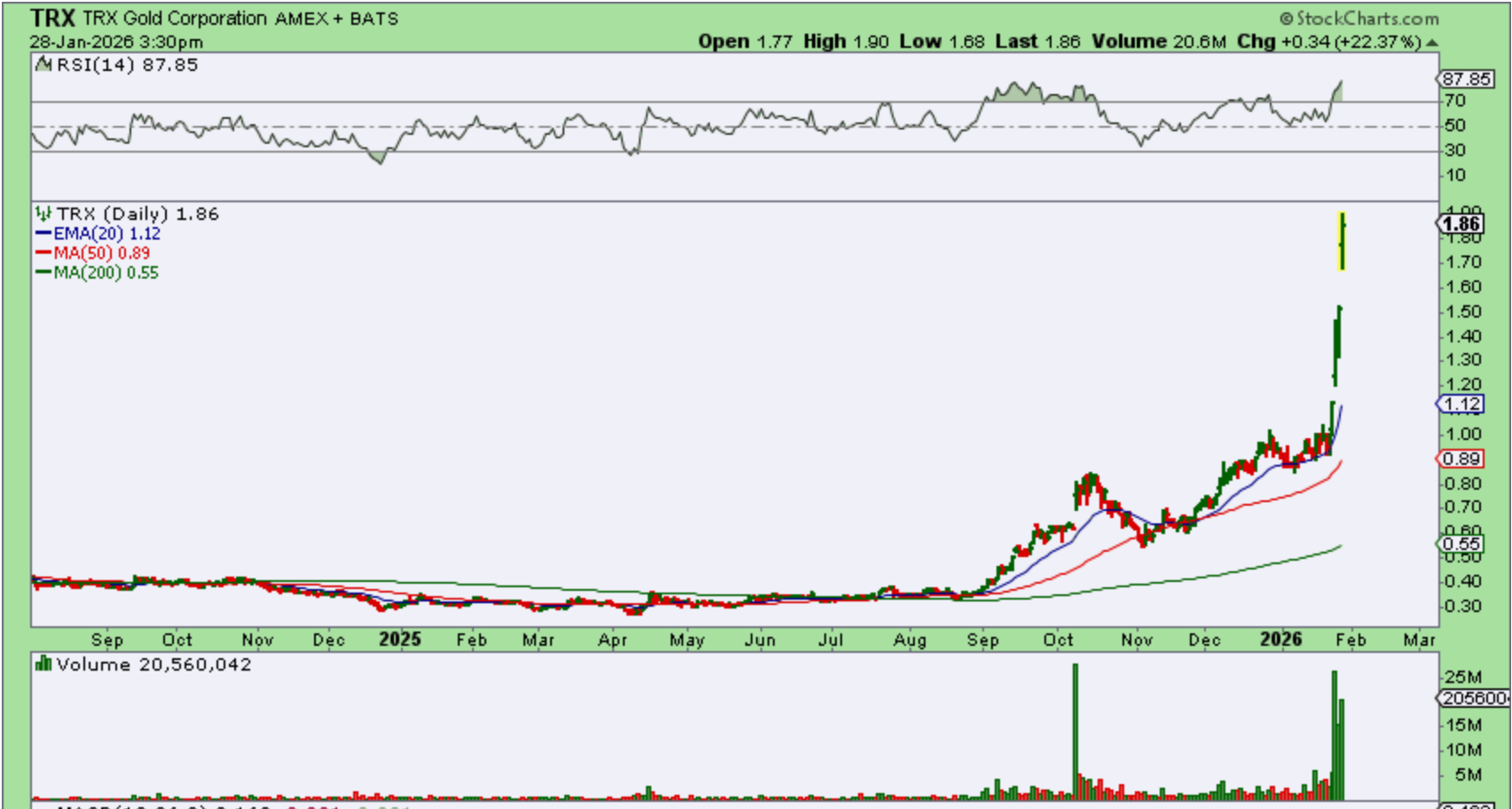The width and height of the screenshot is (1512, 809).
Task: Click the red MA(50) legend line
Action: [43, 254]
